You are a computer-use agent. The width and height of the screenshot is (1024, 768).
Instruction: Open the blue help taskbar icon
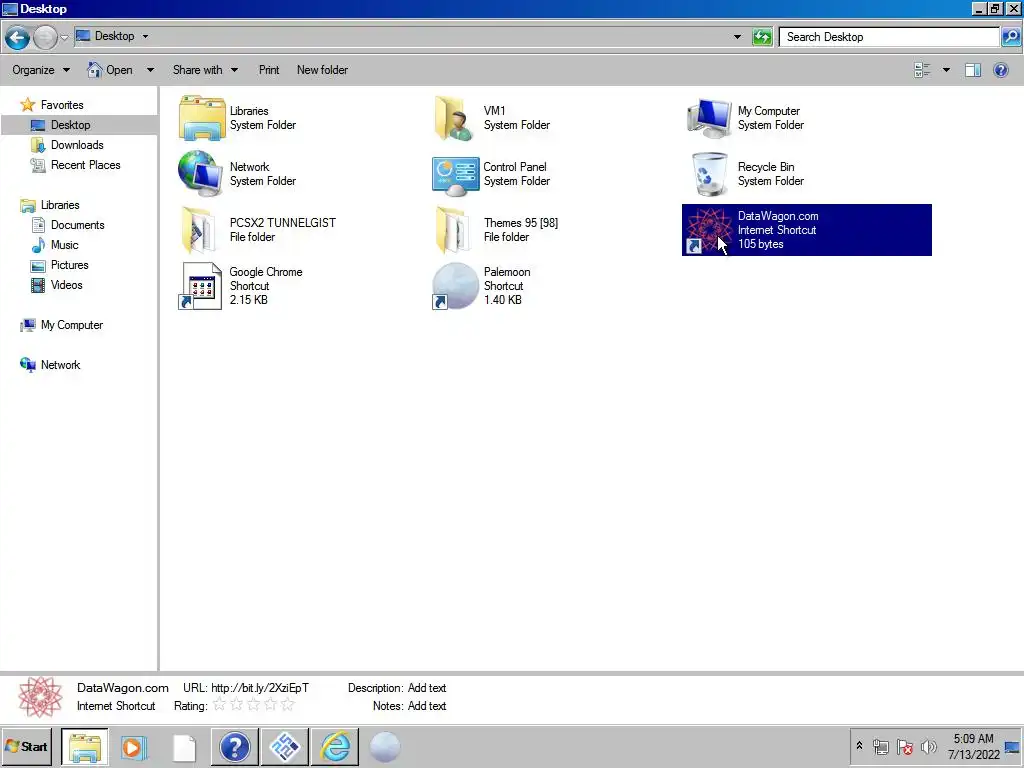point(234,747)
